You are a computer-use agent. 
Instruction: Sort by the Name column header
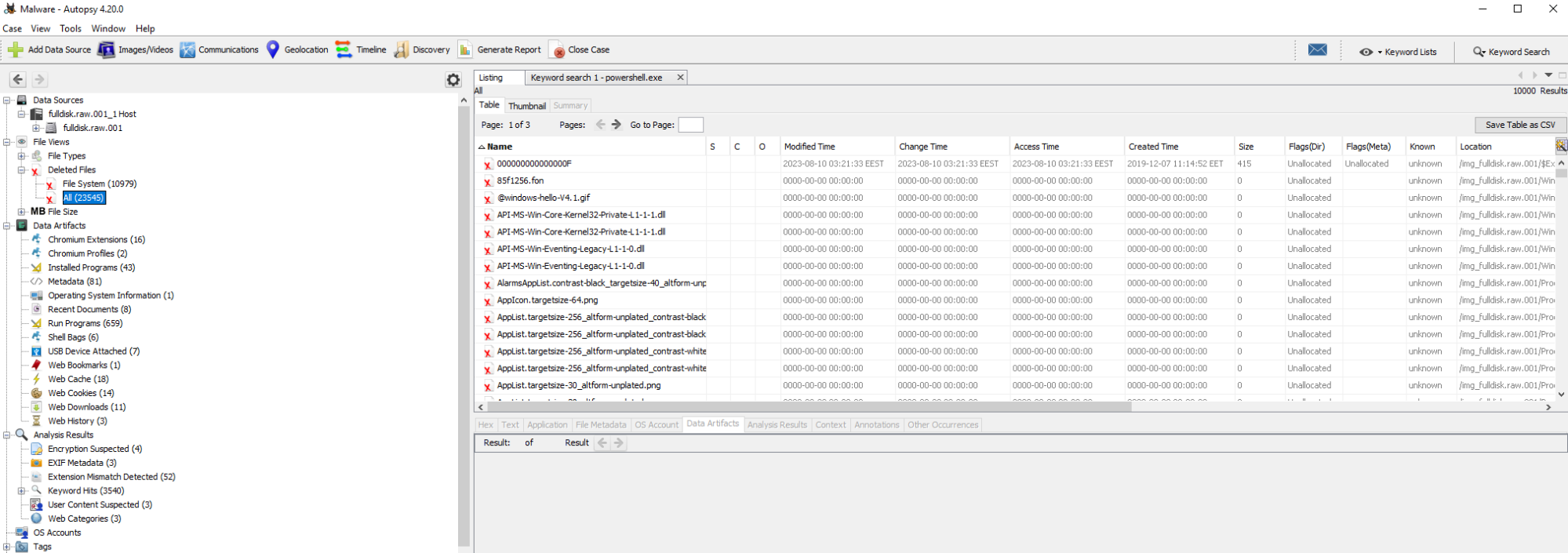click(x=591, y=147)
